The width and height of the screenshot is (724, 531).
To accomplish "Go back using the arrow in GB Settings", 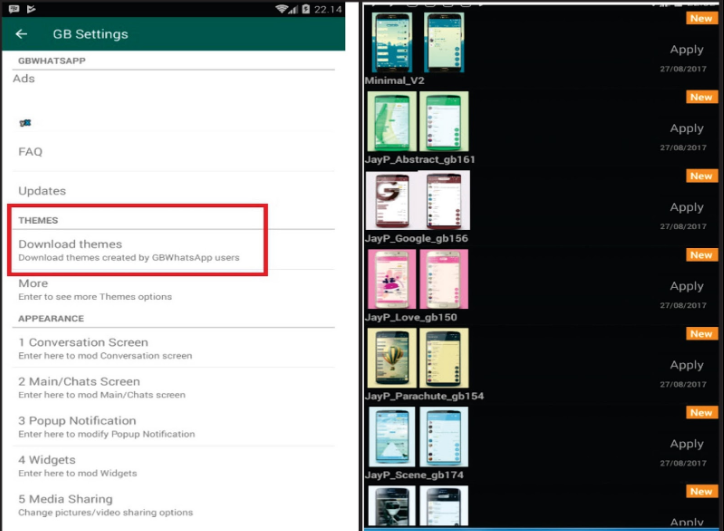I will [21, 34].
